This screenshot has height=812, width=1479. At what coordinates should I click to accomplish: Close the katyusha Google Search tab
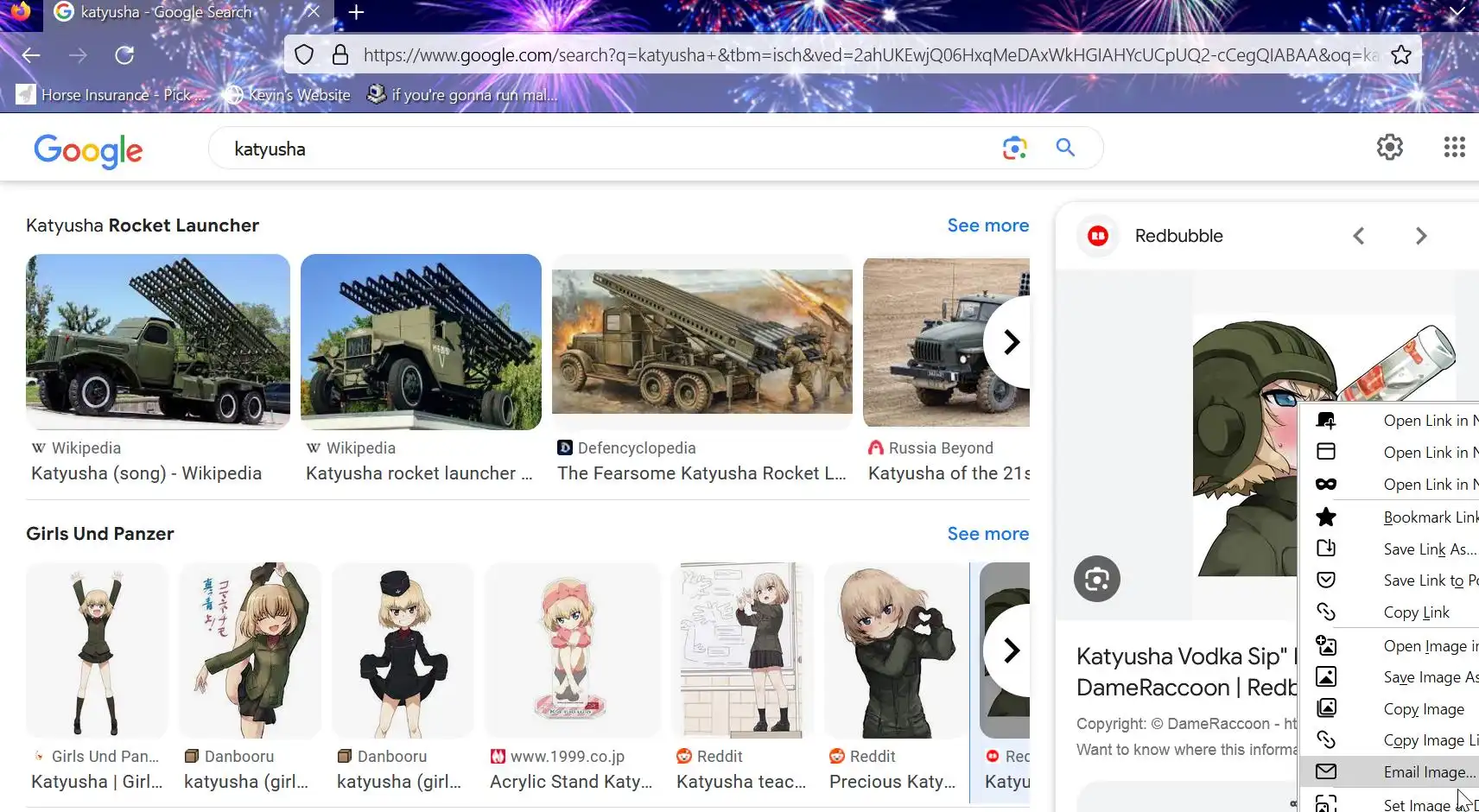click(x=313, y=12)
